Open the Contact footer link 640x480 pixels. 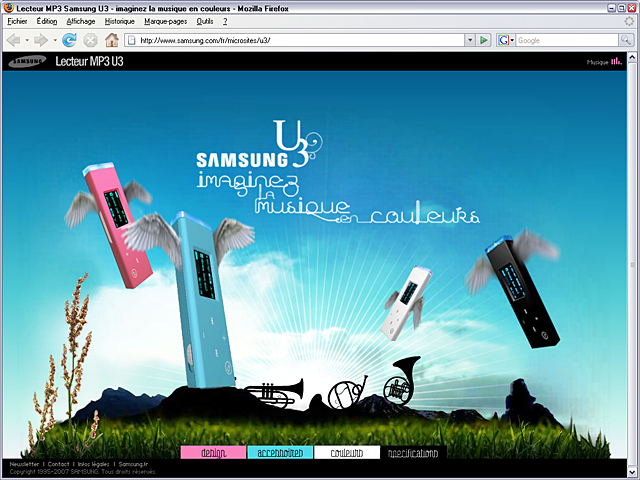[x=58, y=464]
